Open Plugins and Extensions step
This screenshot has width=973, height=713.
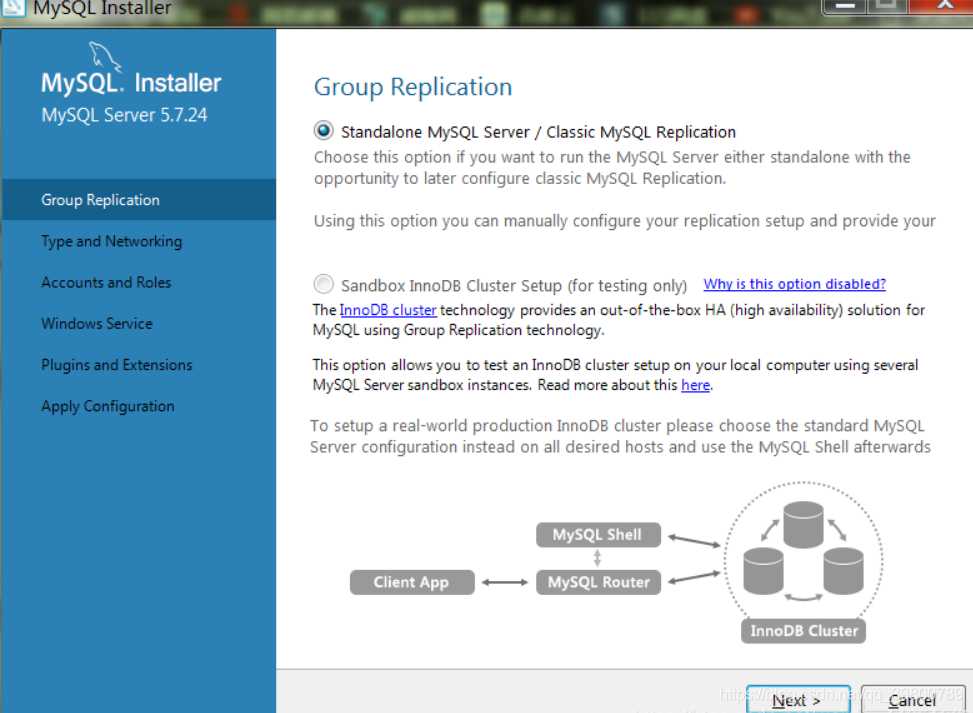[117, 365]
